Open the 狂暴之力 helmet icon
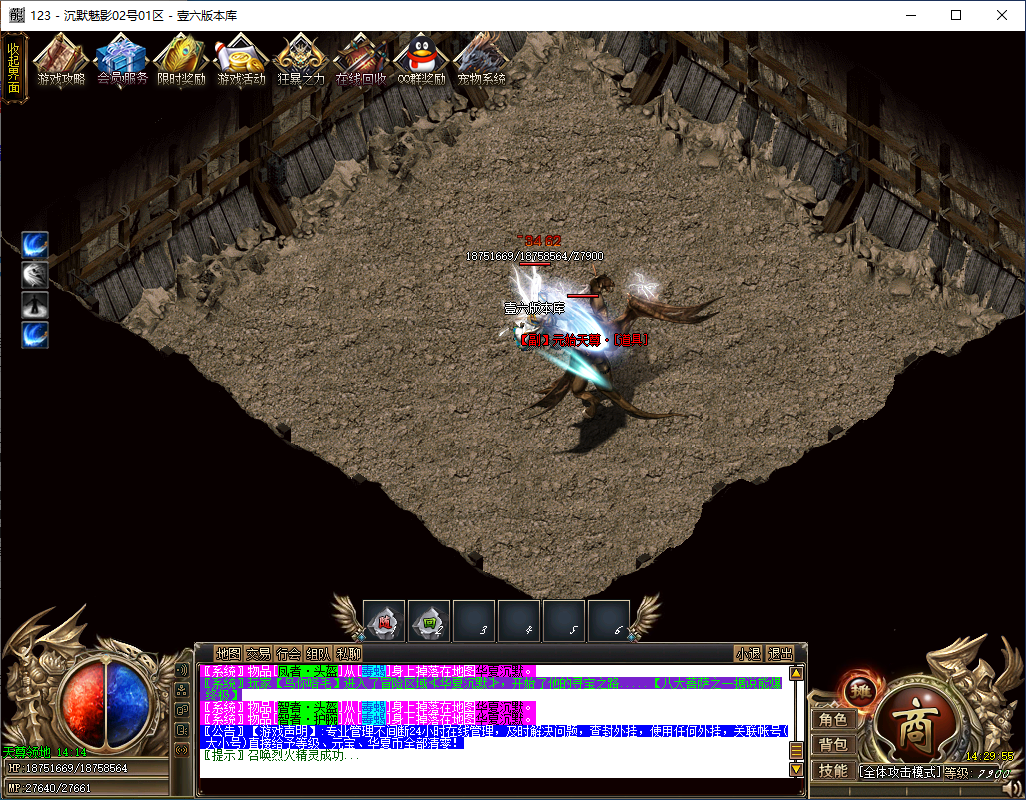 pos(301,60)
